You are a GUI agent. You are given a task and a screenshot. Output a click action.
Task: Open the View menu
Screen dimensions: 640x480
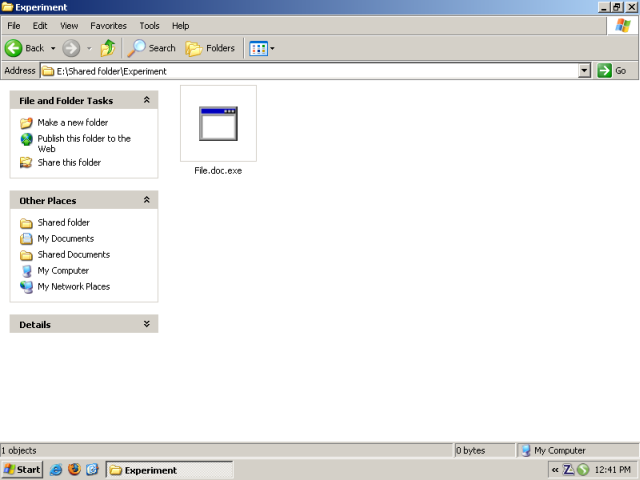point(69,26)
